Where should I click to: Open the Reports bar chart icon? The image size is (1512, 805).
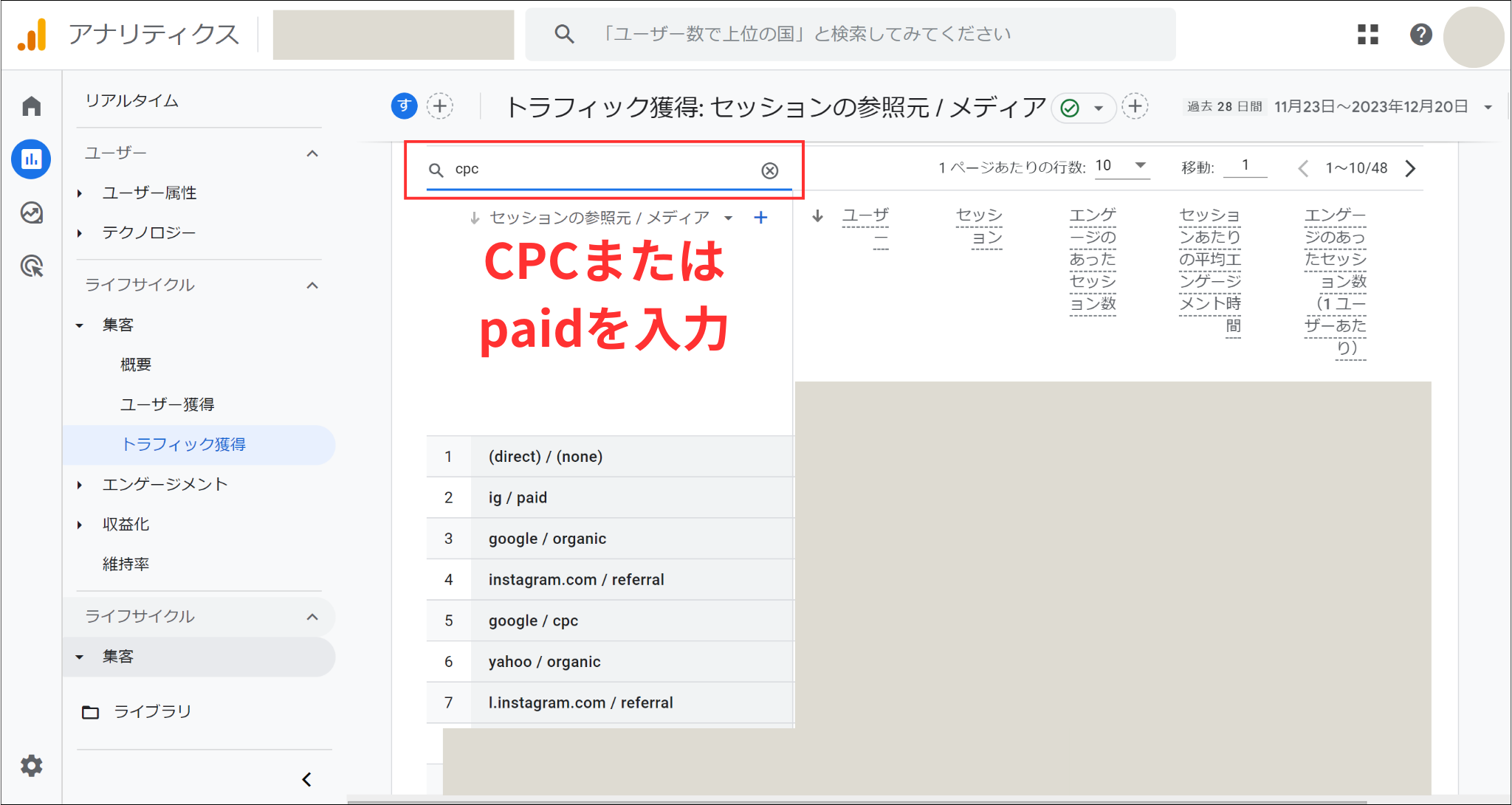(31, 159)
